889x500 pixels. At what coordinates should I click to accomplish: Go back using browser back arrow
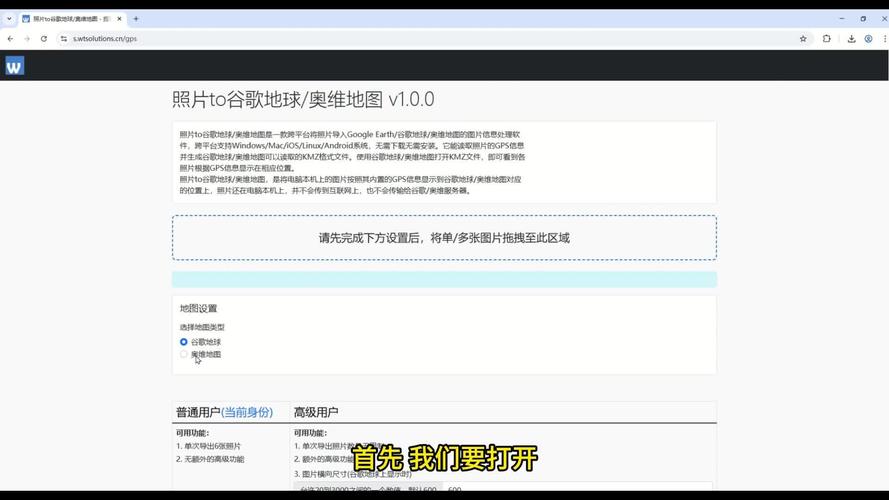click(10, 39)
